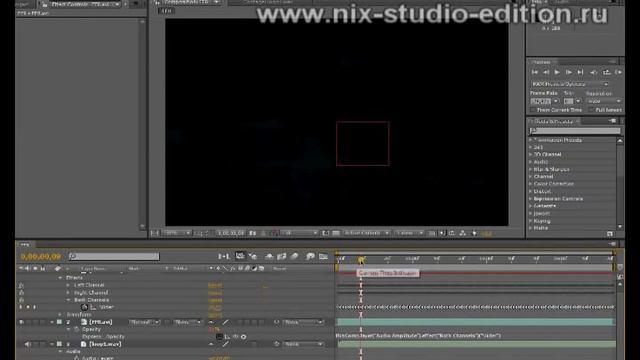Click the current time indicator on timeline ruler

click(x=361, y=259)
